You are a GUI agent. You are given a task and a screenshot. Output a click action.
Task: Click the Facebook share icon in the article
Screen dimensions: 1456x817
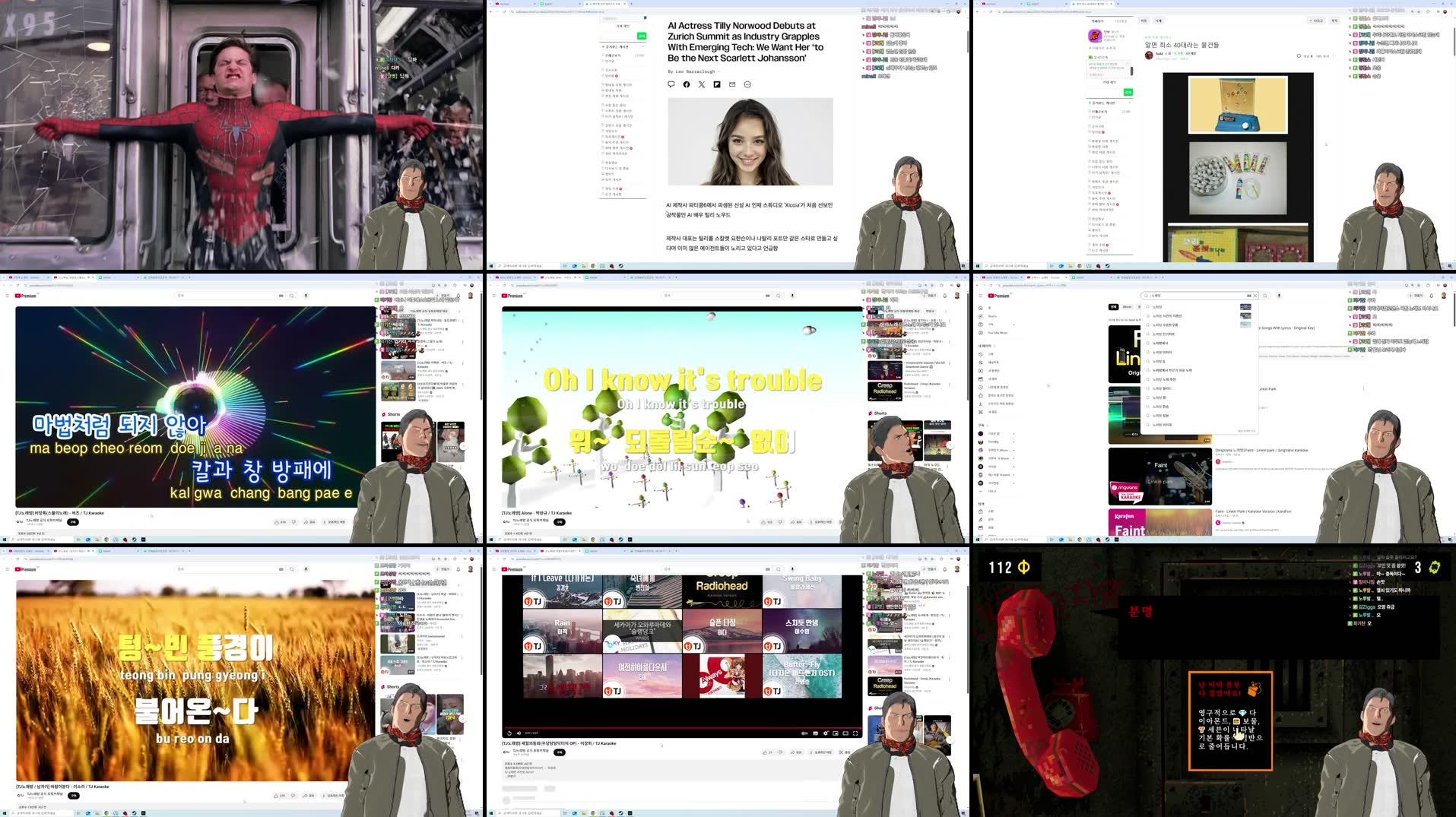point(686,84)
